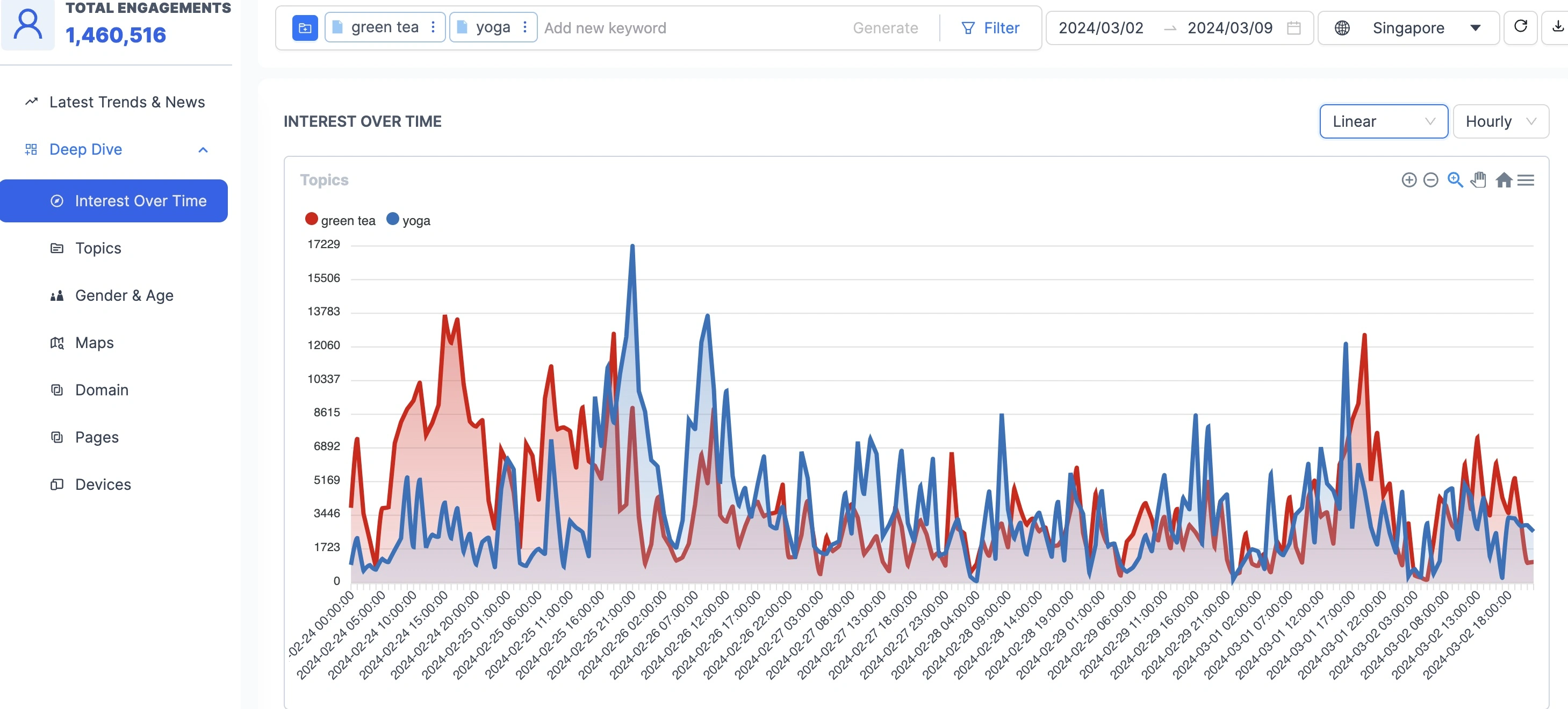
Task: Click the download button
Action: coord(1556,27)
